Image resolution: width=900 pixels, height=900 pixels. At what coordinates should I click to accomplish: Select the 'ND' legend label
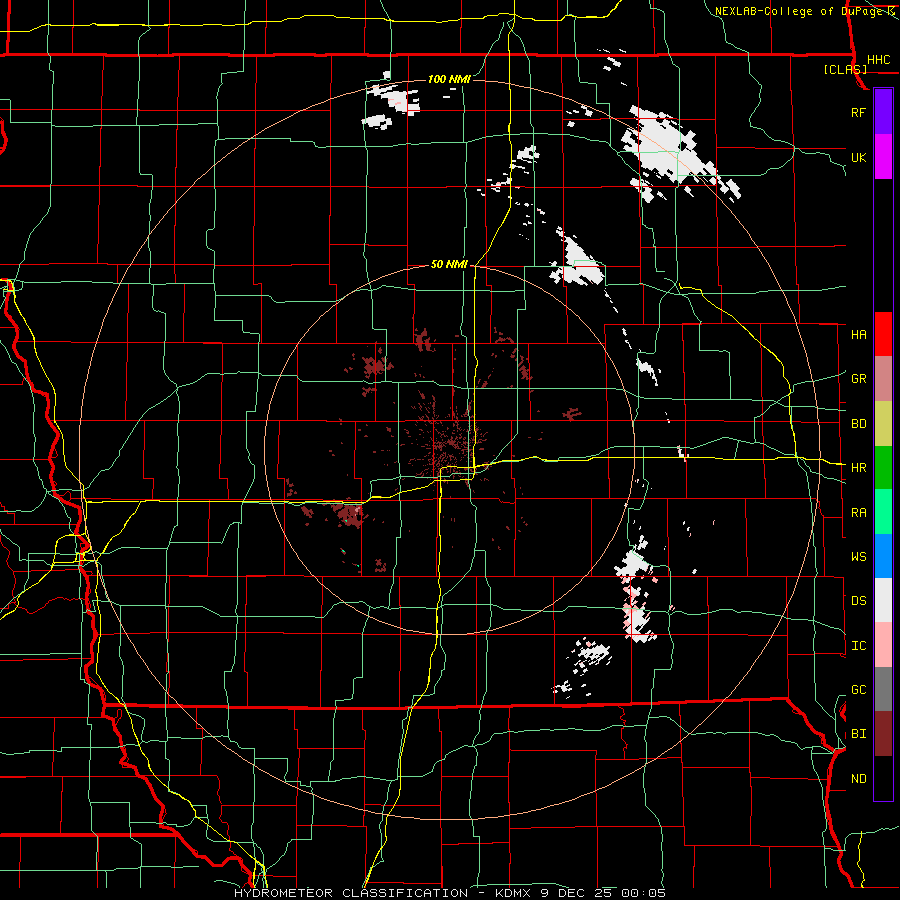pos(858,779)
